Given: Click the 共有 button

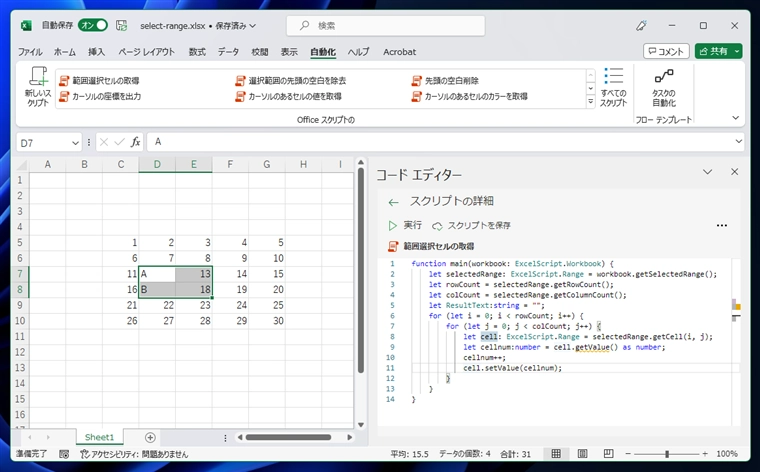Looking at the screenshot, I should 713,51.
